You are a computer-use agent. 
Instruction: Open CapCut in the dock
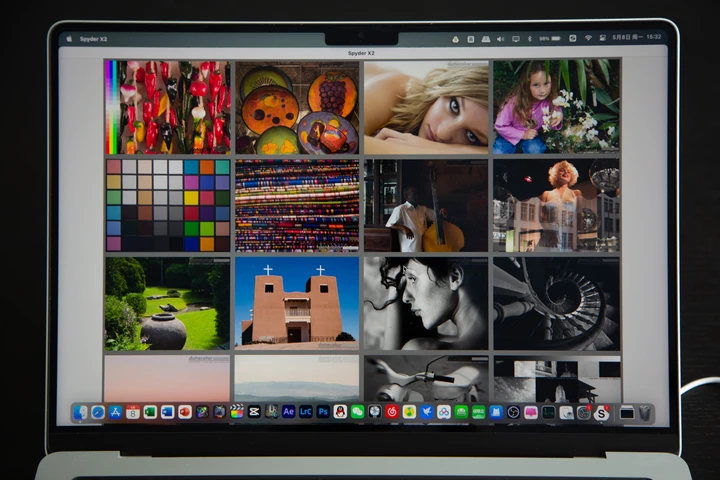tap(254, 412)
